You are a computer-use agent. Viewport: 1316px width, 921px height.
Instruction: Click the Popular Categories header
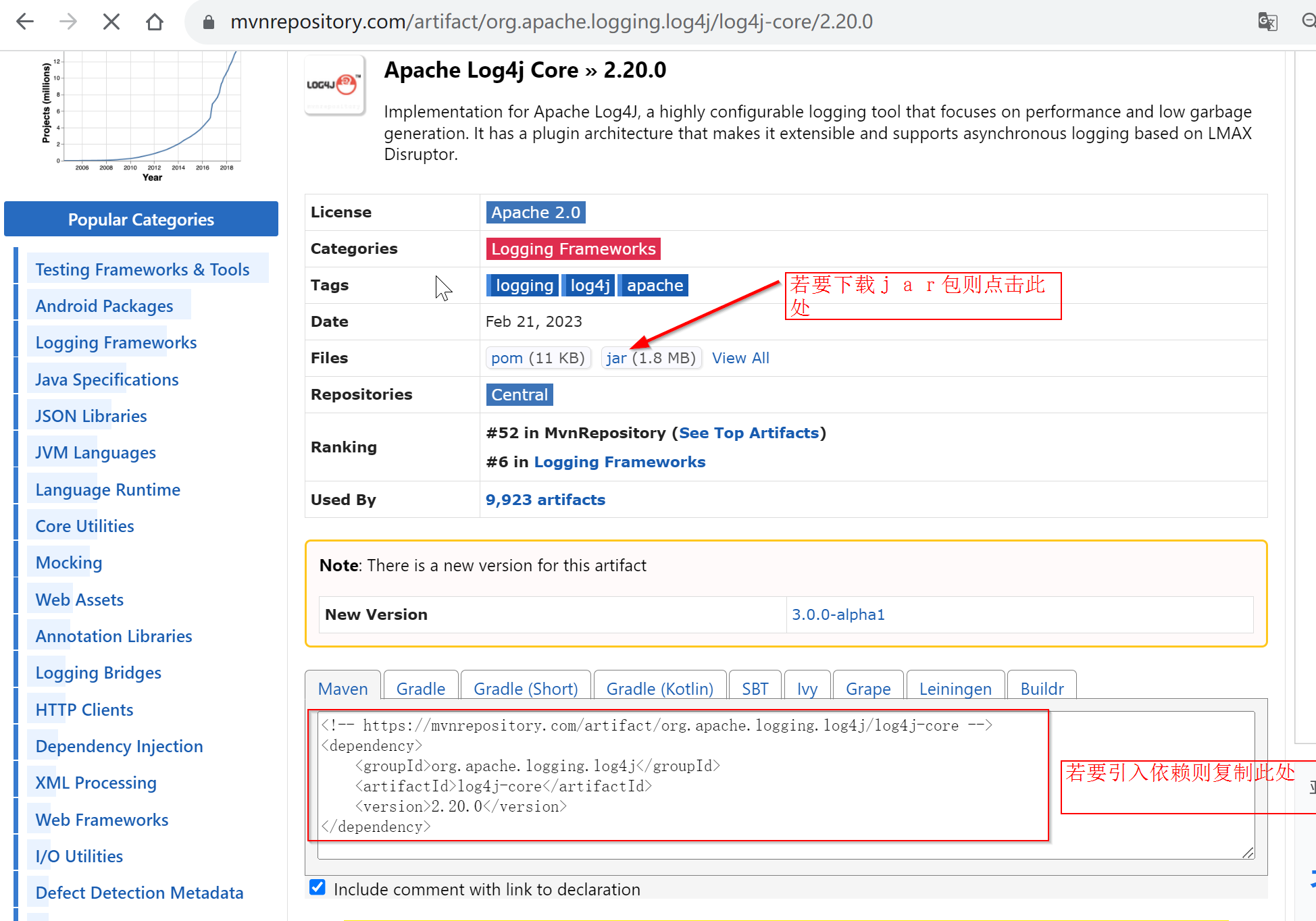point(141,219)
